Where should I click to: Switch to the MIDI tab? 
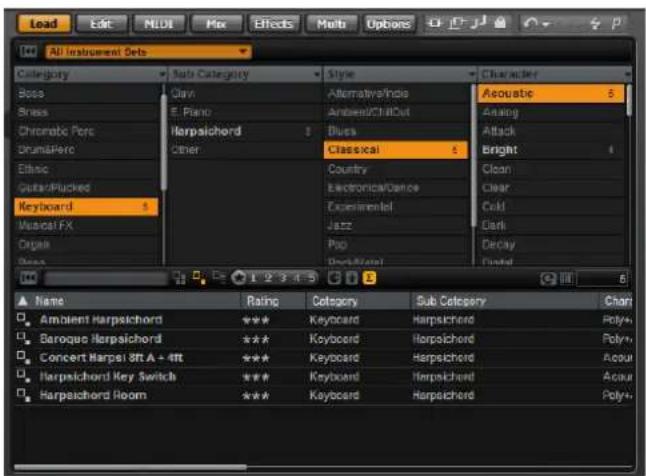[159, 23]
